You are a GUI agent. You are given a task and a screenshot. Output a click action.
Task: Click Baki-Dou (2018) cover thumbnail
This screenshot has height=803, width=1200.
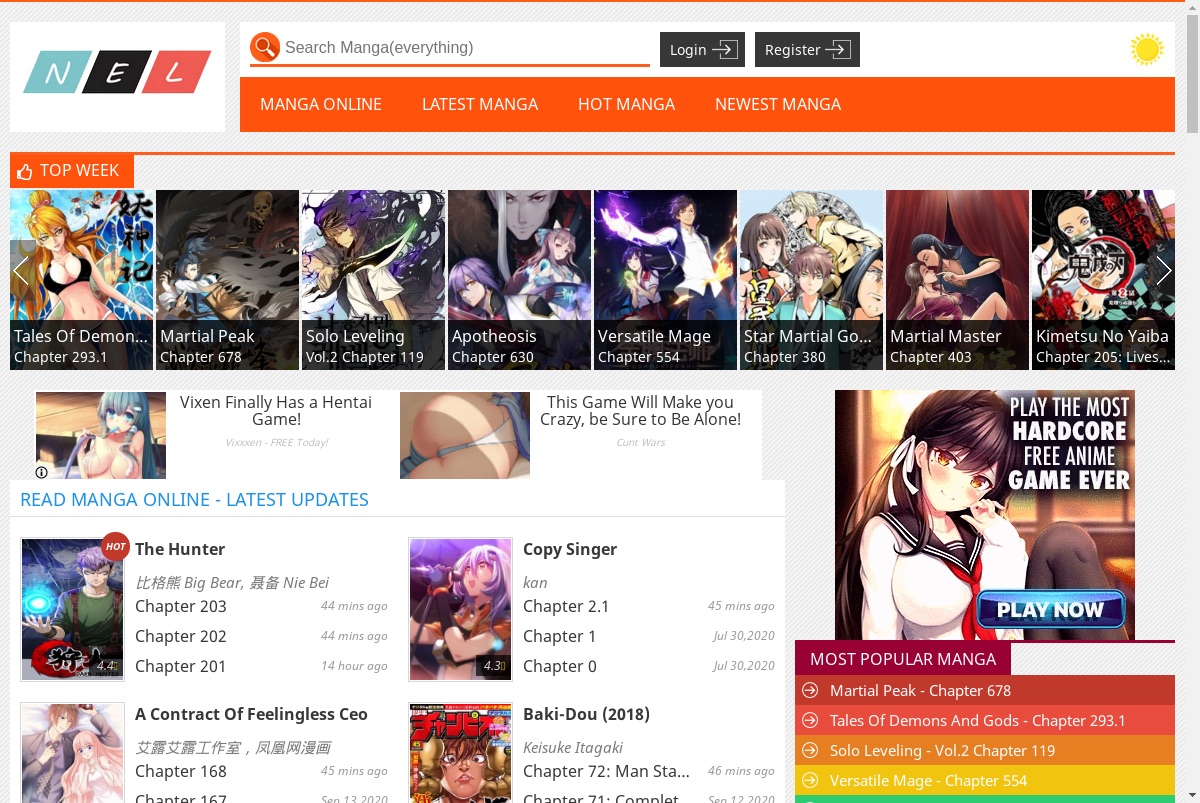(x=460, y=753)
